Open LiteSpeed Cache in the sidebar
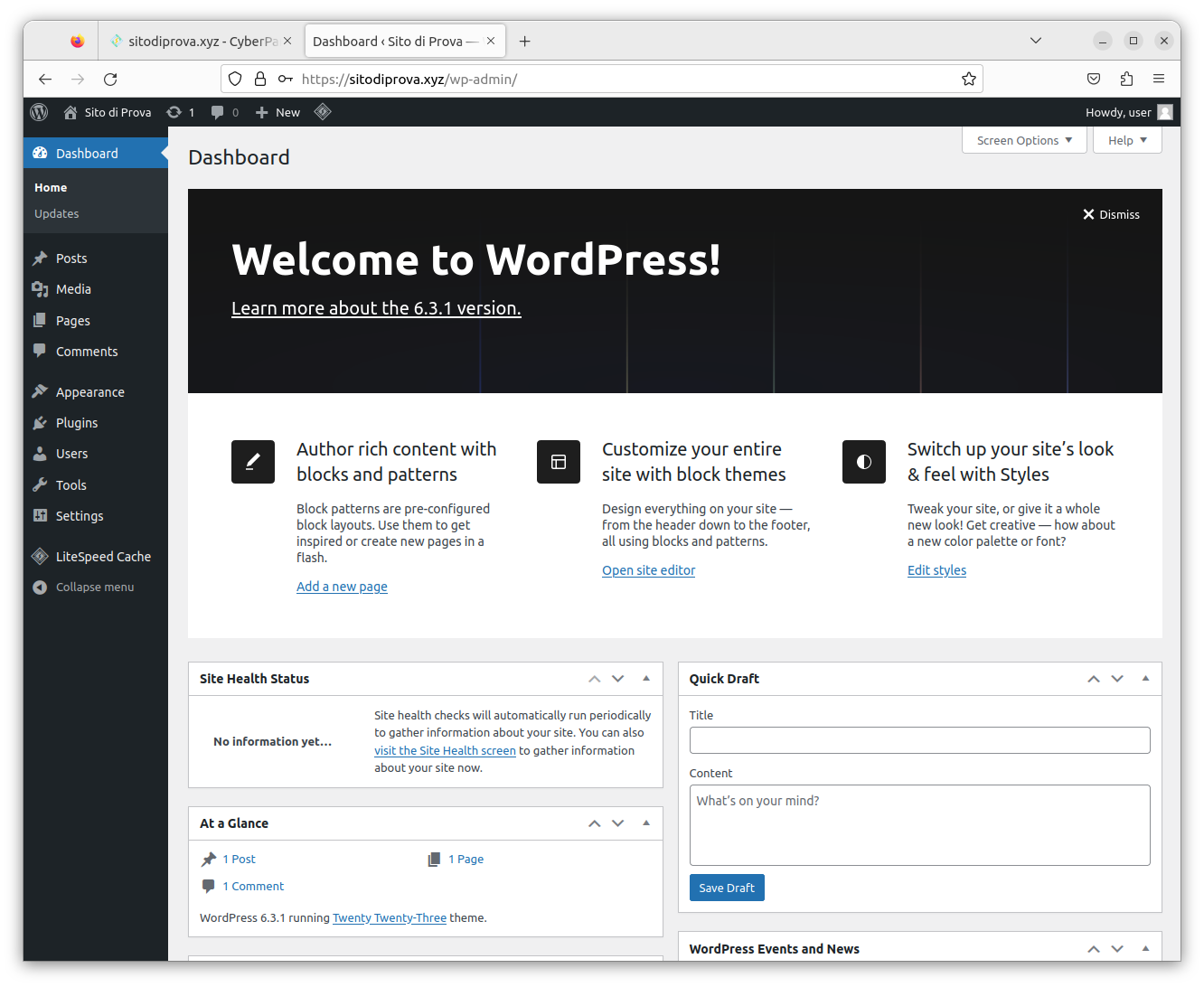The image size is (1204, 987). pos(96,557)
